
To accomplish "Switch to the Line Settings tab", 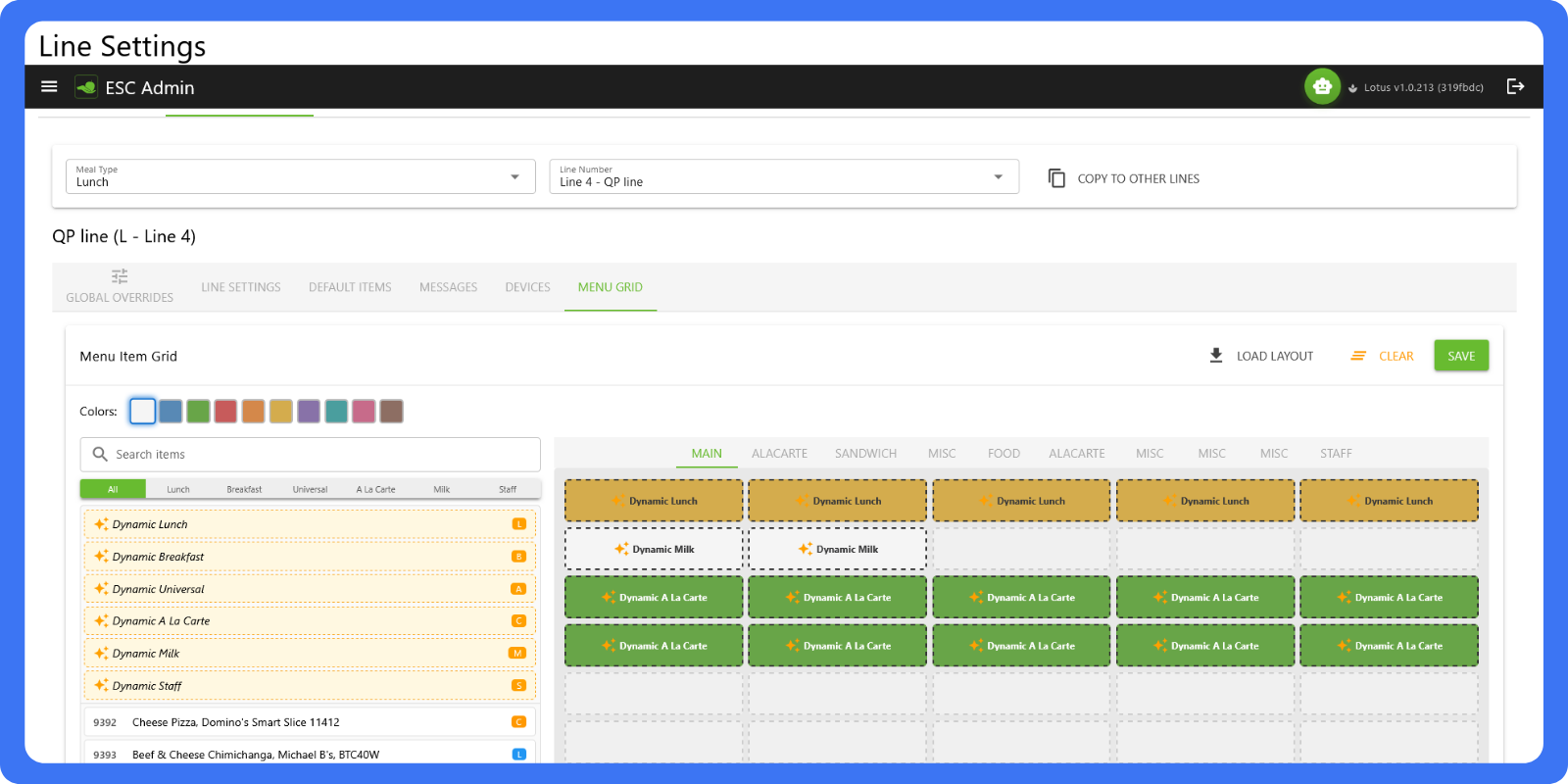I will point(241,287).
